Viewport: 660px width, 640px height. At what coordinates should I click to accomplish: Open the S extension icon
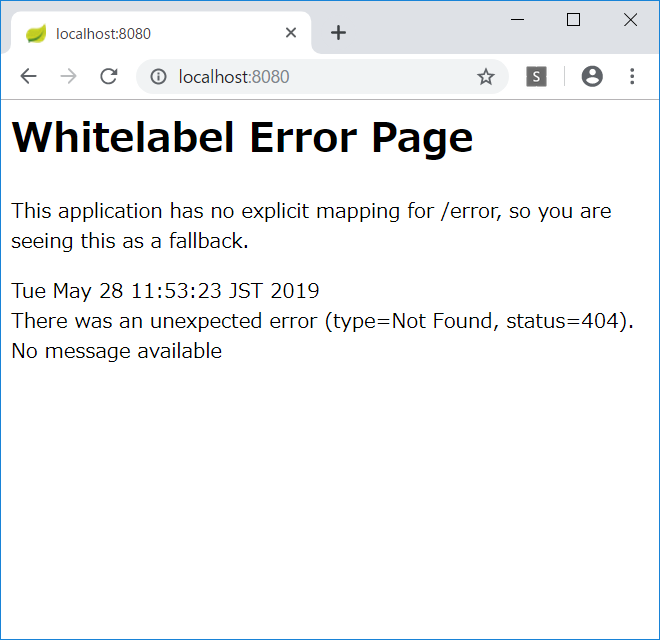pyautogui.click(x=536, y=77)
